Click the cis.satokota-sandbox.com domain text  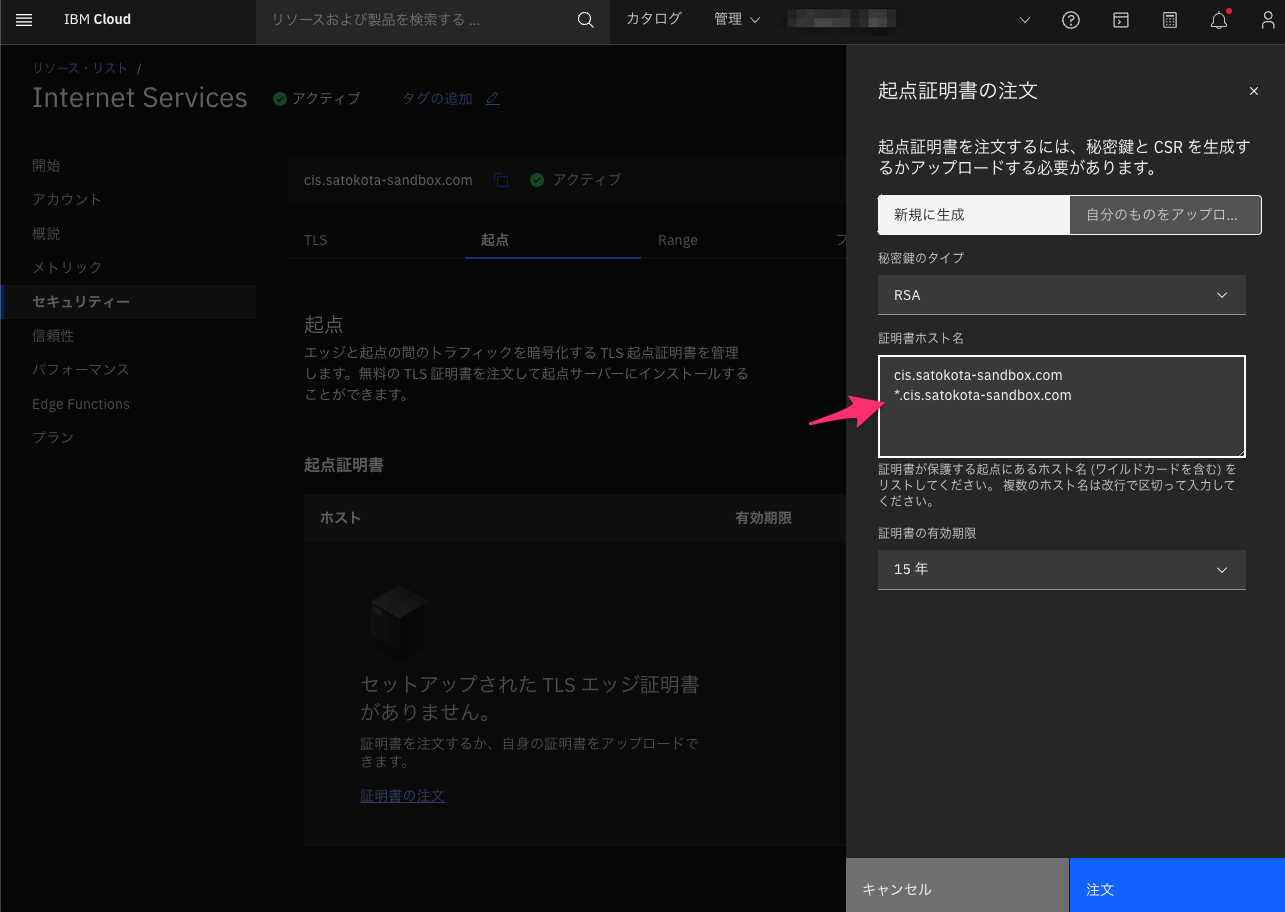tap(388, 180)
